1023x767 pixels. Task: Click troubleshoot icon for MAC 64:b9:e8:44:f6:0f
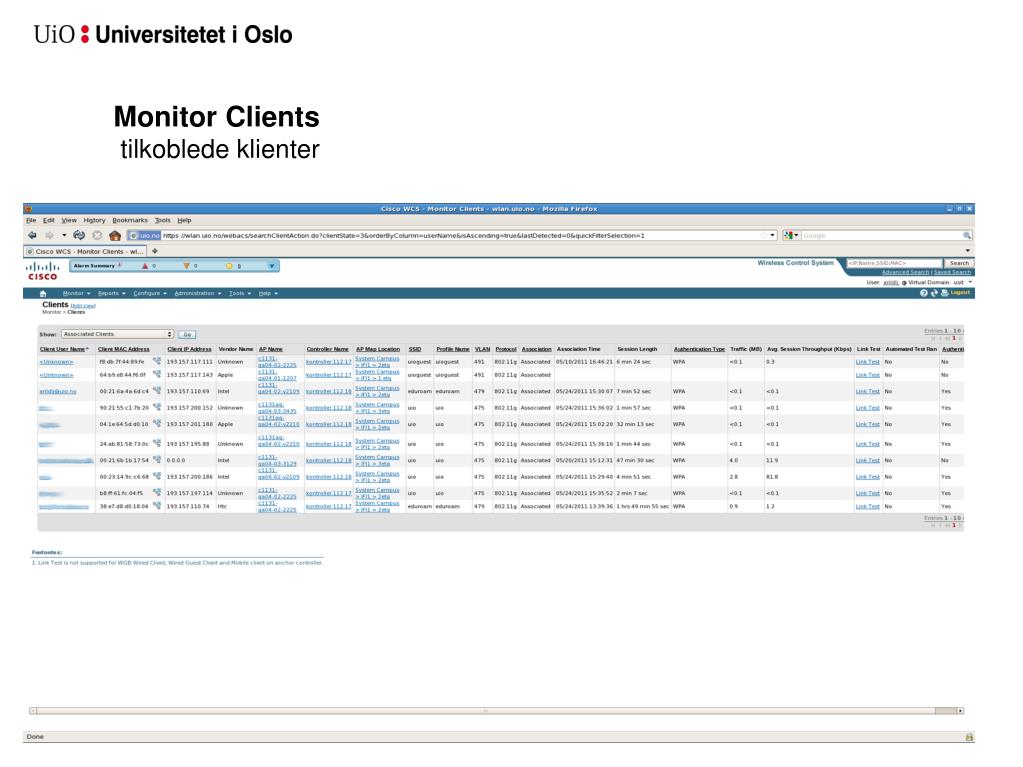pyautogui.click(x=157, y=374)
